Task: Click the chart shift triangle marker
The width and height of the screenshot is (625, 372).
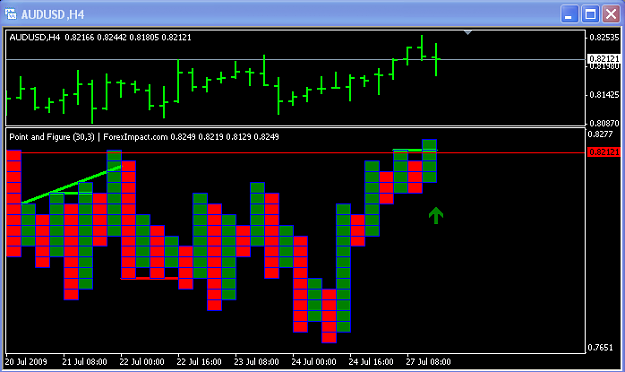Action: coord(468,32)
